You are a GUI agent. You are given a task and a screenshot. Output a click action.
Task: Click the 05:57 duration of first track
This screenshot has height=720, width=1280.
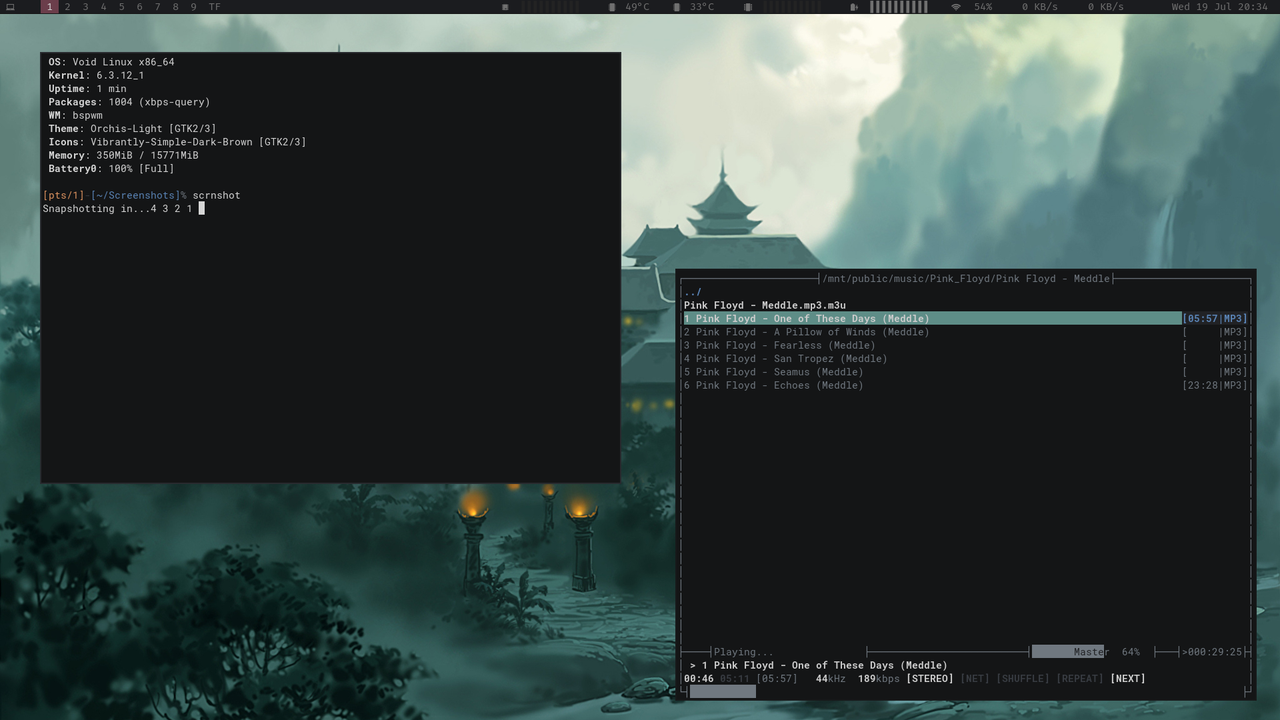(1203, 319)
